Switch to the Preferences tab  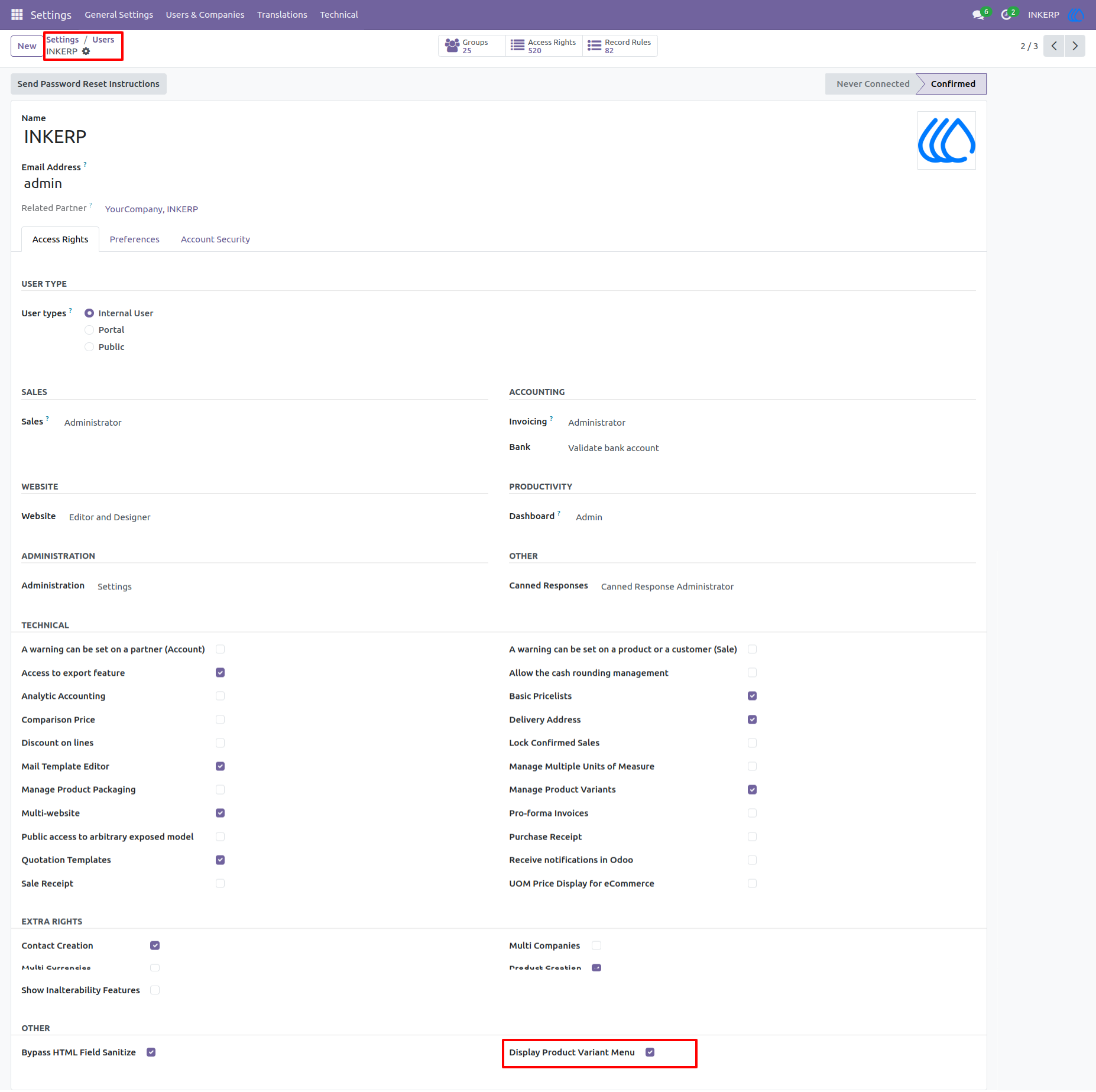pyautogui.click(x=134, y=239)
